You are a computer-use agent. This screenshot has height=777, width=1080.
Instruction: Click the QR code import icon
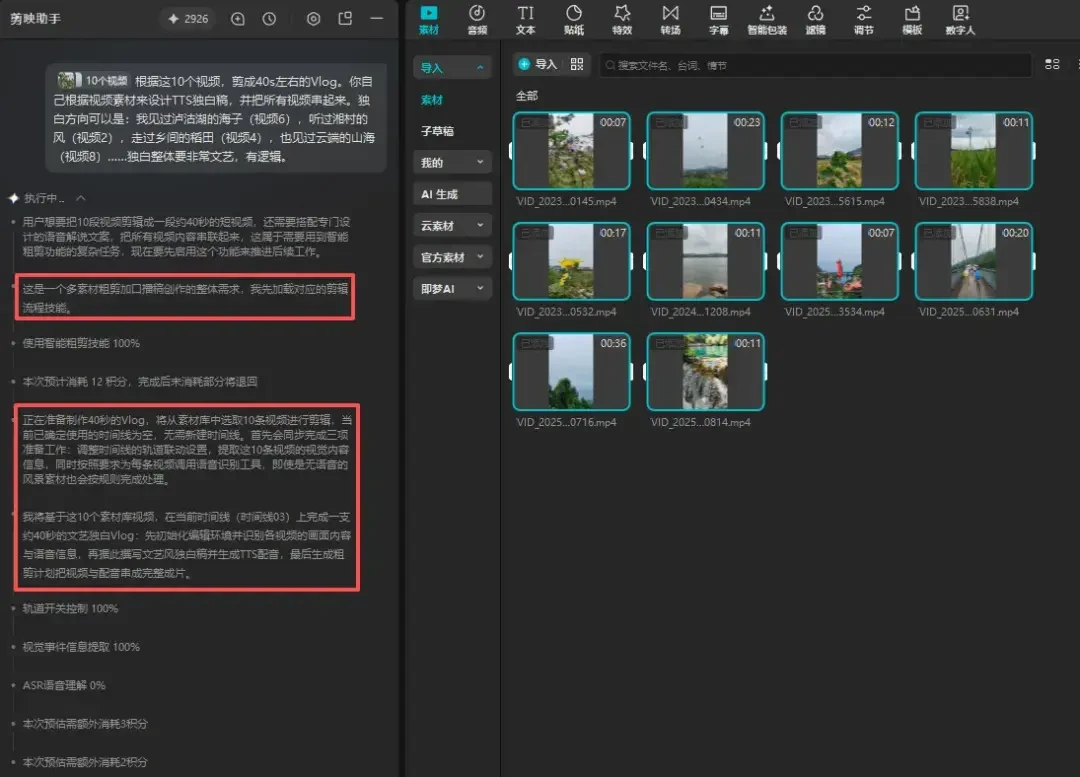tap(577, 64)
